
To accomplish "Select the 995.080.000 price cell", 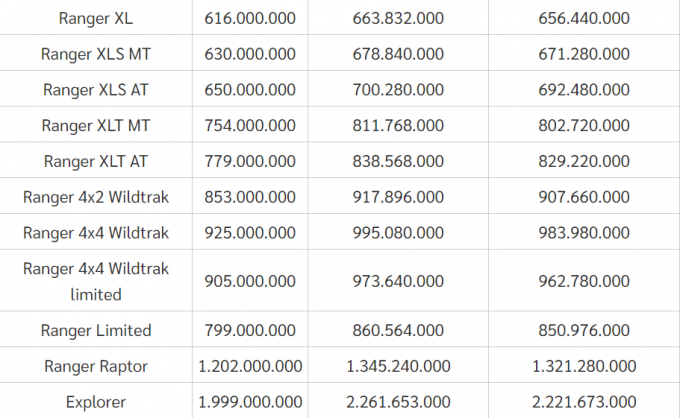I will 398,233.
